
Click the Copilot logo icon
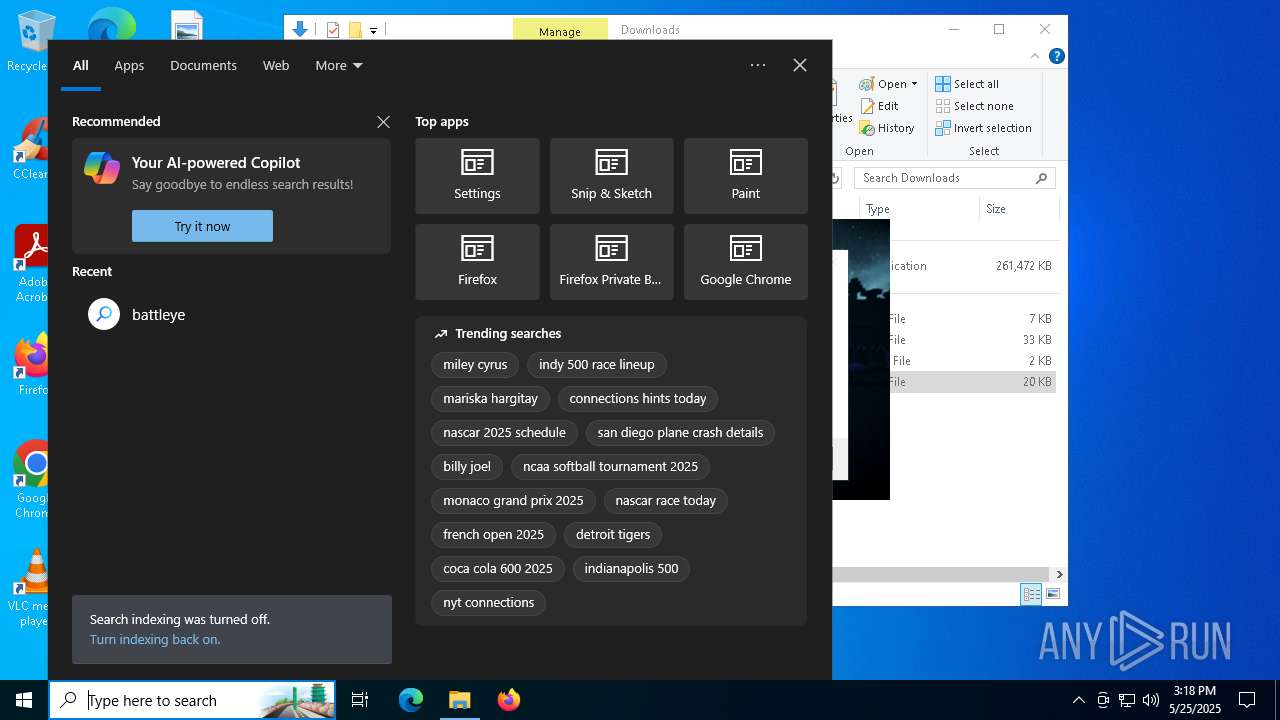pyautogui.click(x=102, y=168)
